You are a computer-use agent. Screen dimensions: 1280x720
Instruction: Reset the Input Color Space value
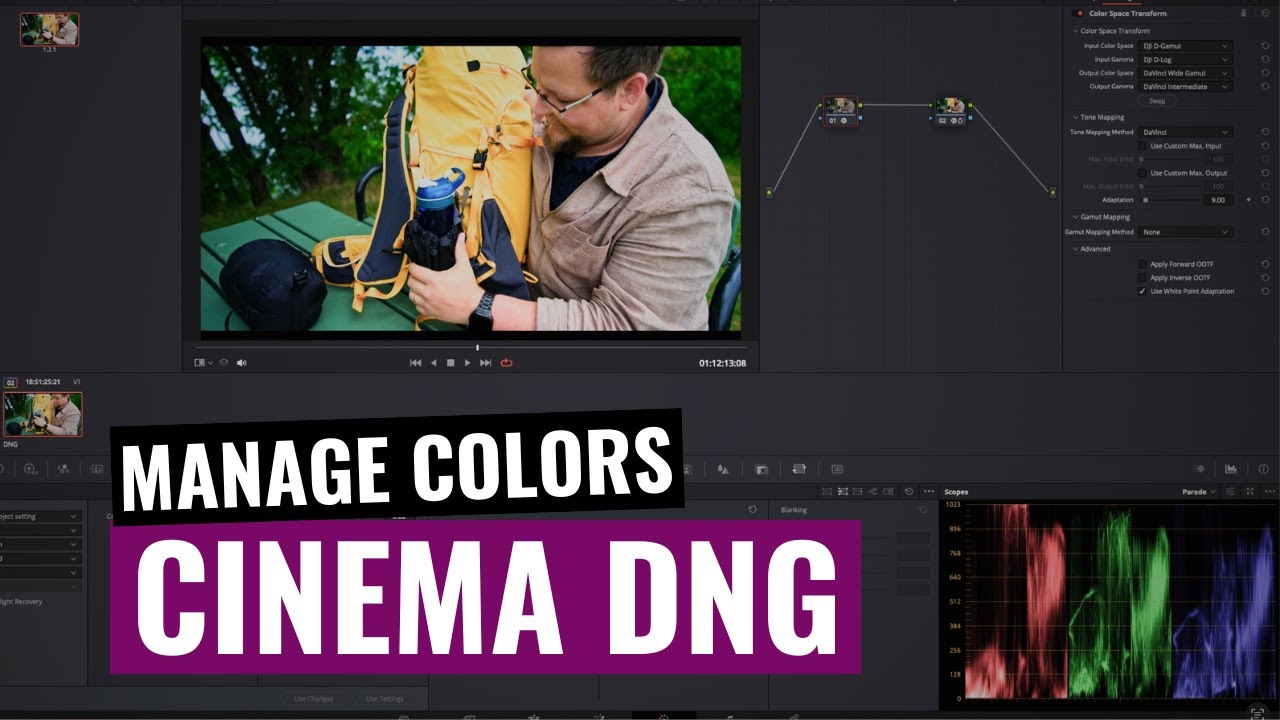click(1265, 46)
